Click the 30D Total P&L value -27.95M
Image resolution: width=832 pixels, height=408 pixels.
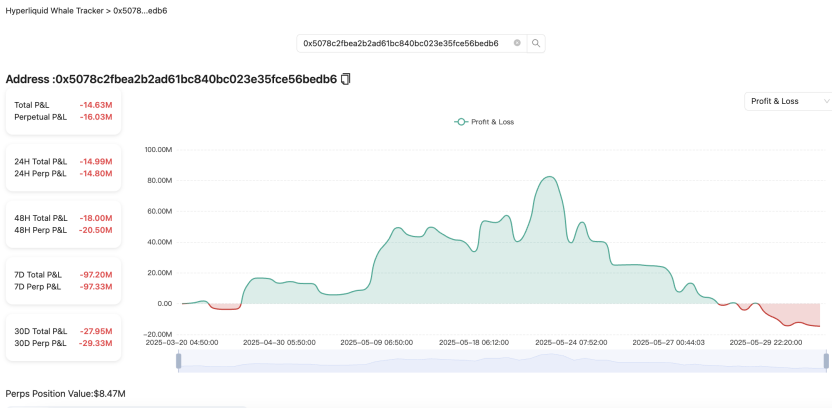[x=96, y=332]
